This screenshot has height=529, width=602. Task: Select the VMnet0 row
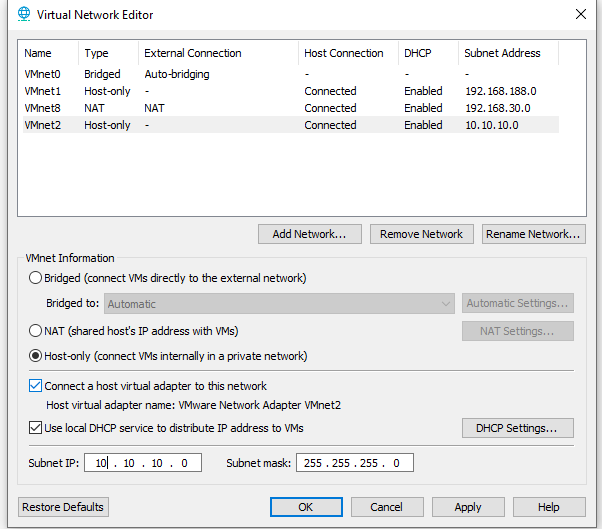(291, 74)
